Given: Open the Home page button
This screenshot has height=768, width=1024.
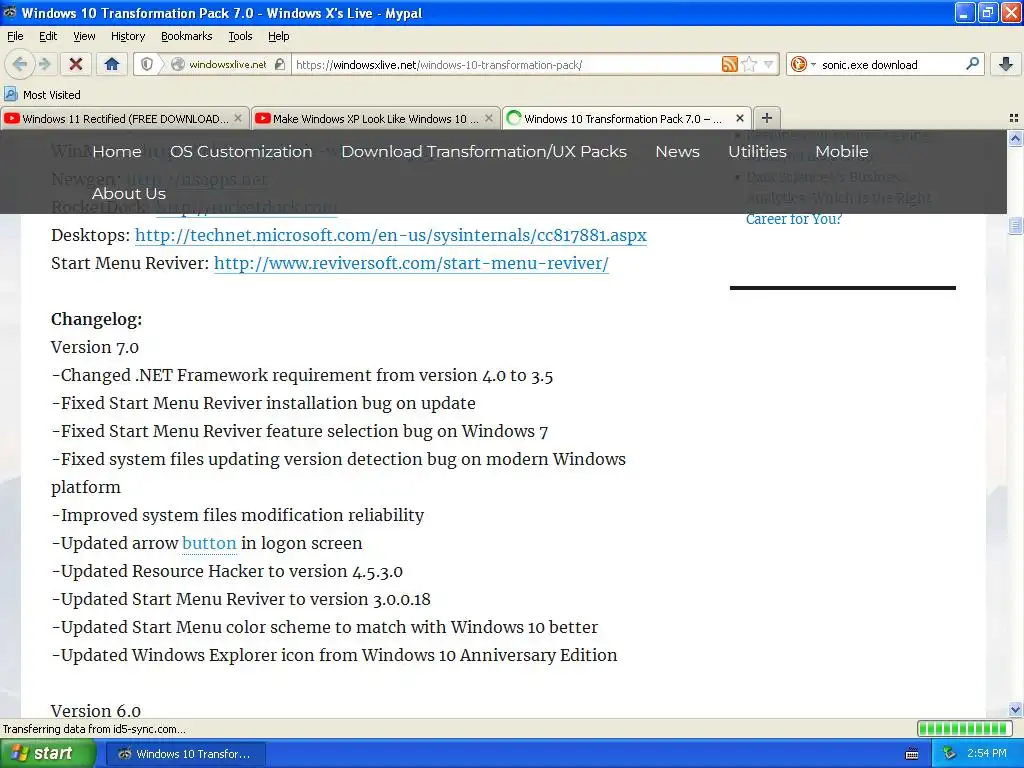Looking at the screenshot, I should (x=112, y=64).
